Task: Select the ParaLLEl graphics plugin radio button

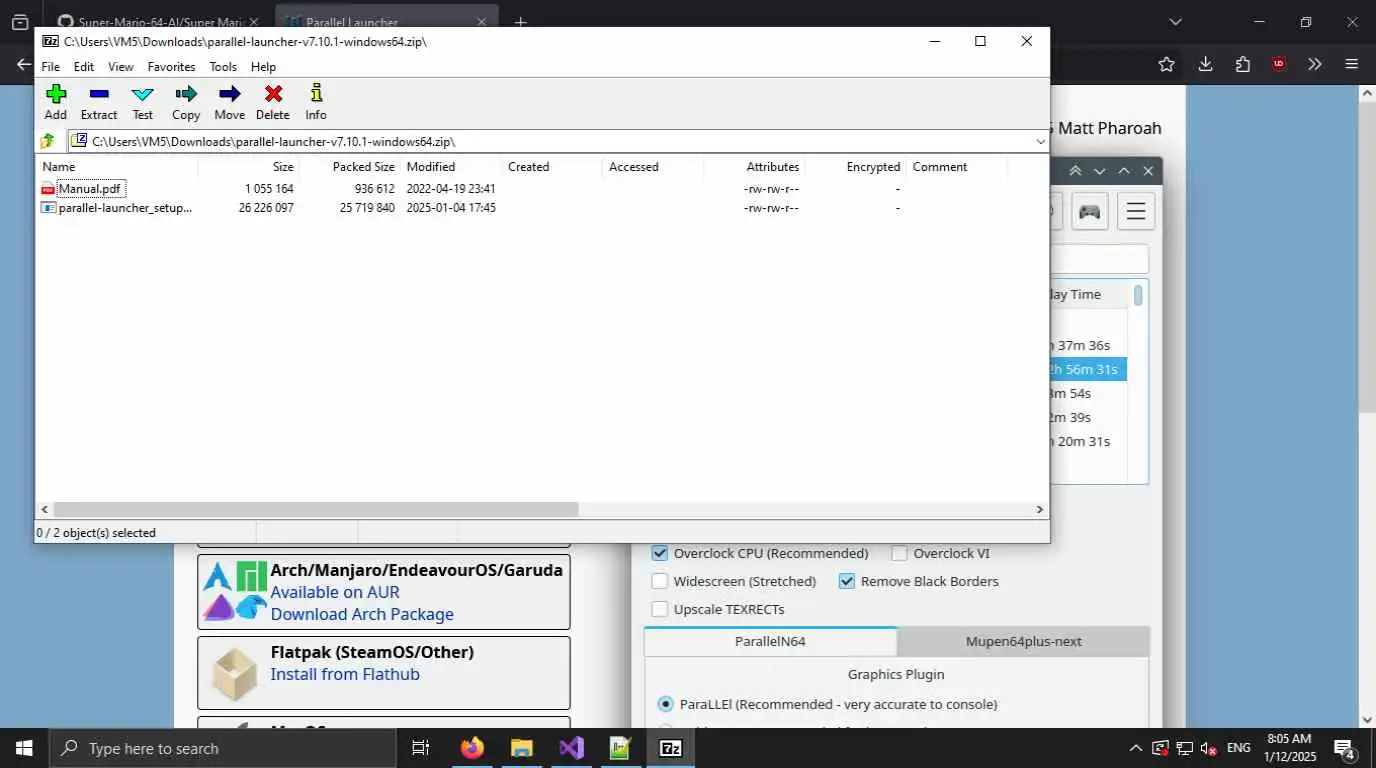Action: click(x=665, y=704)
